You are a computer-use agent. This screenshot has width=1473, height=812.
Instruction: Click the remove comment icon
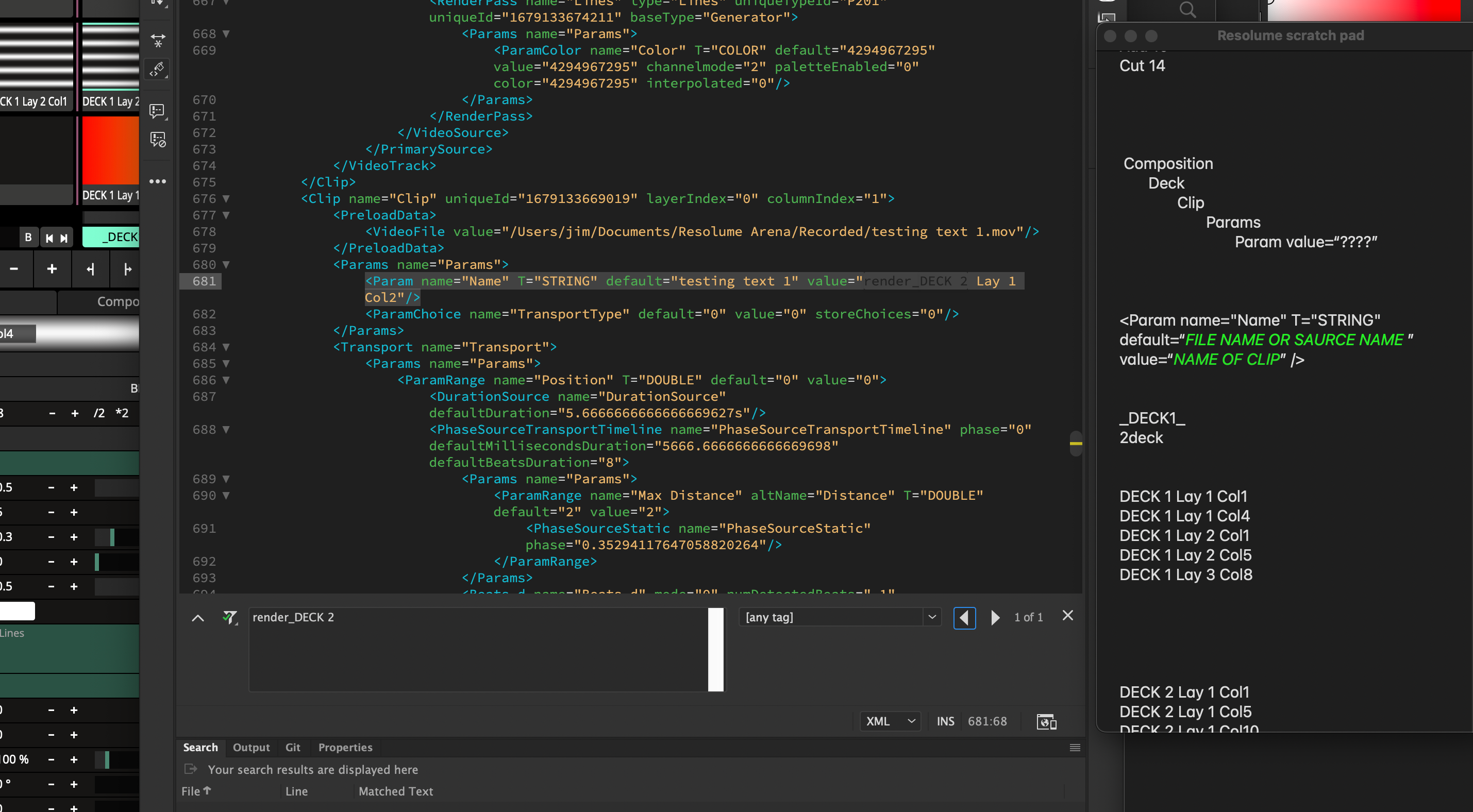point(157,139)
